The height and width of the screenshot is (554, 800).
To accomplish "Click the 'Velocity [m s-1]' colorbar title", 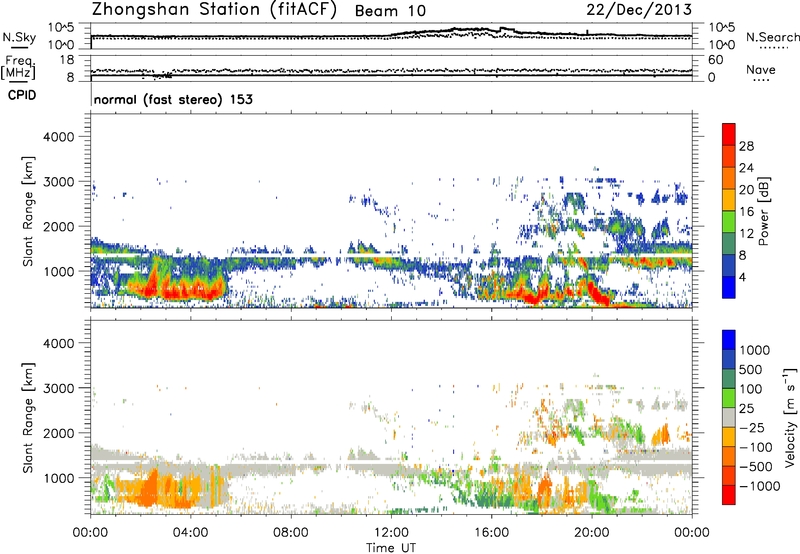I will [790, 417].
